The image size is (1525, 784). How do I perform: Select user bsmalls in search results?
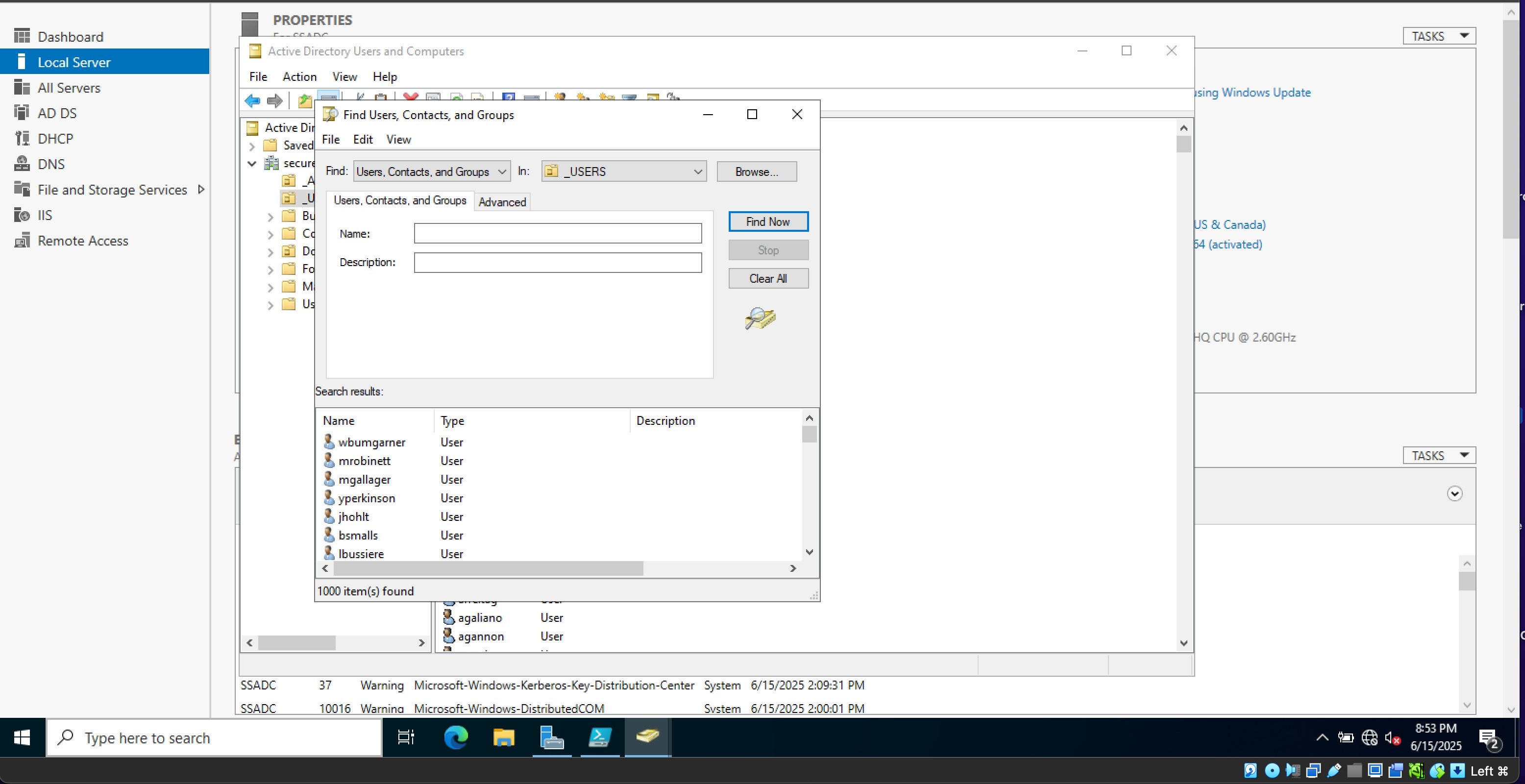358,535
